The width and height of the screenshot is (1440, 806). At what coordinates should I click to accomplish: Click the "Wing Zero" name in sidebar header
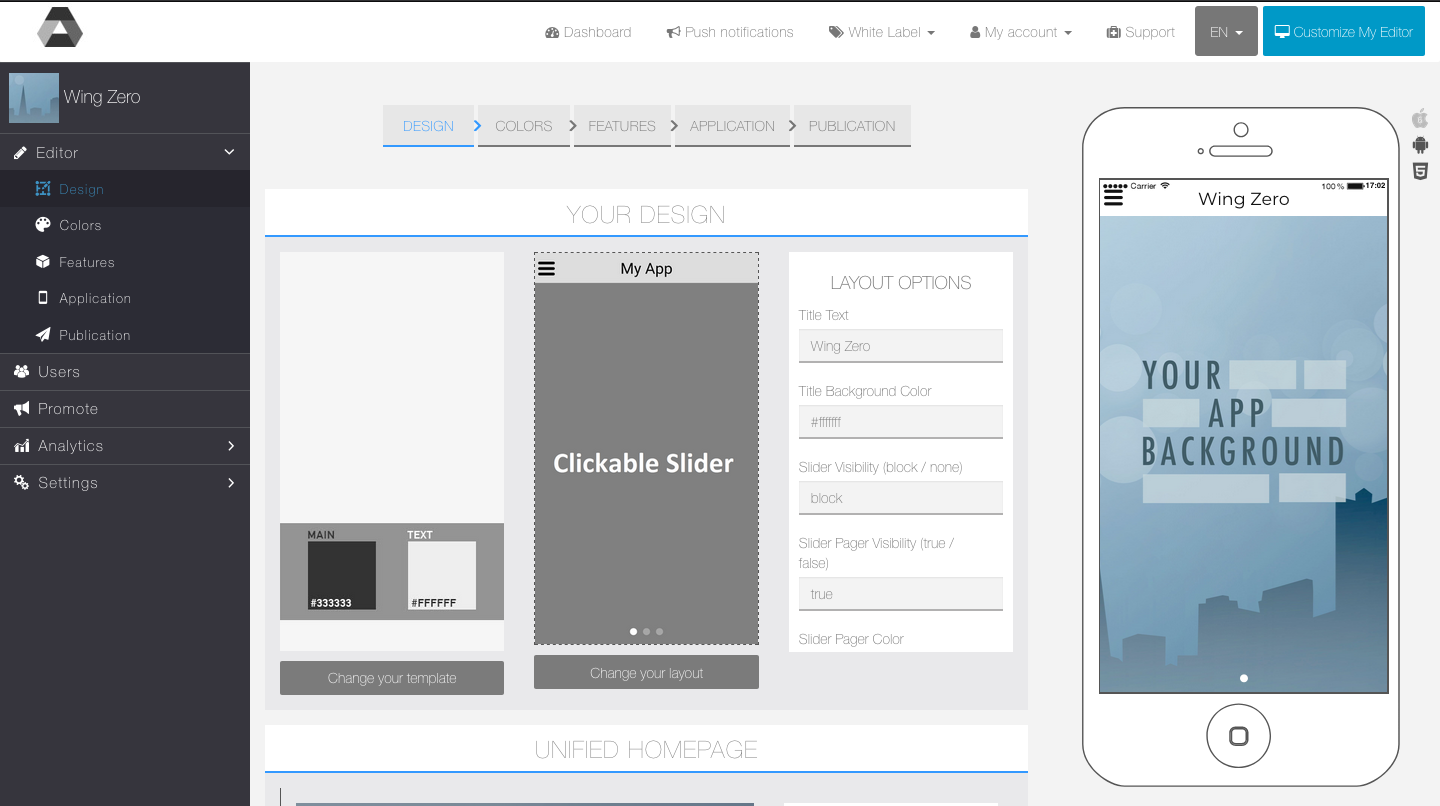(x=102, y=97)
